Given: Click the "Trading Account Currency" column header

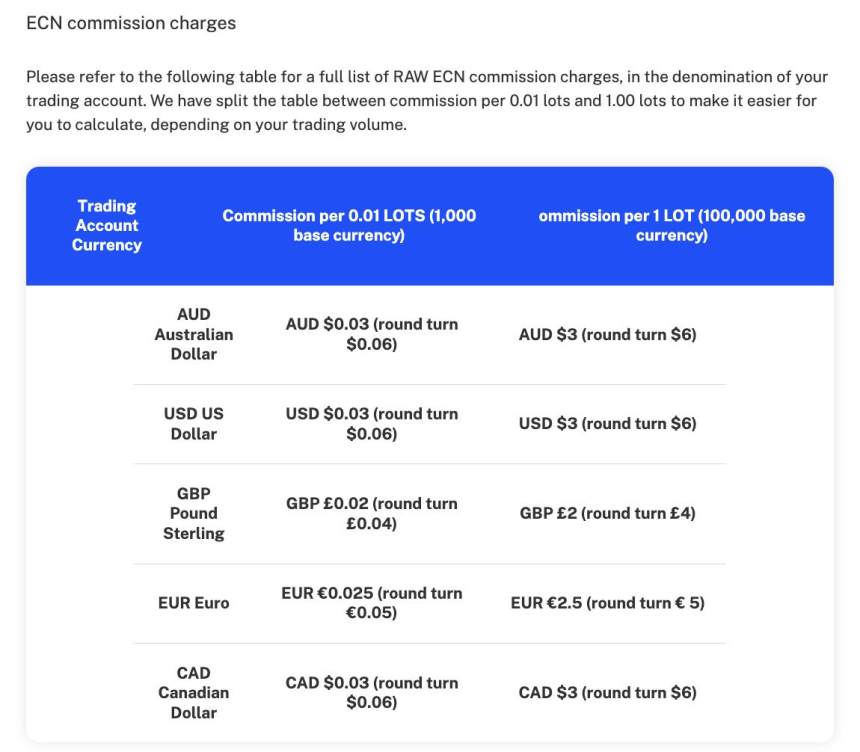Looking at the screenshot, I should point(107,225).
